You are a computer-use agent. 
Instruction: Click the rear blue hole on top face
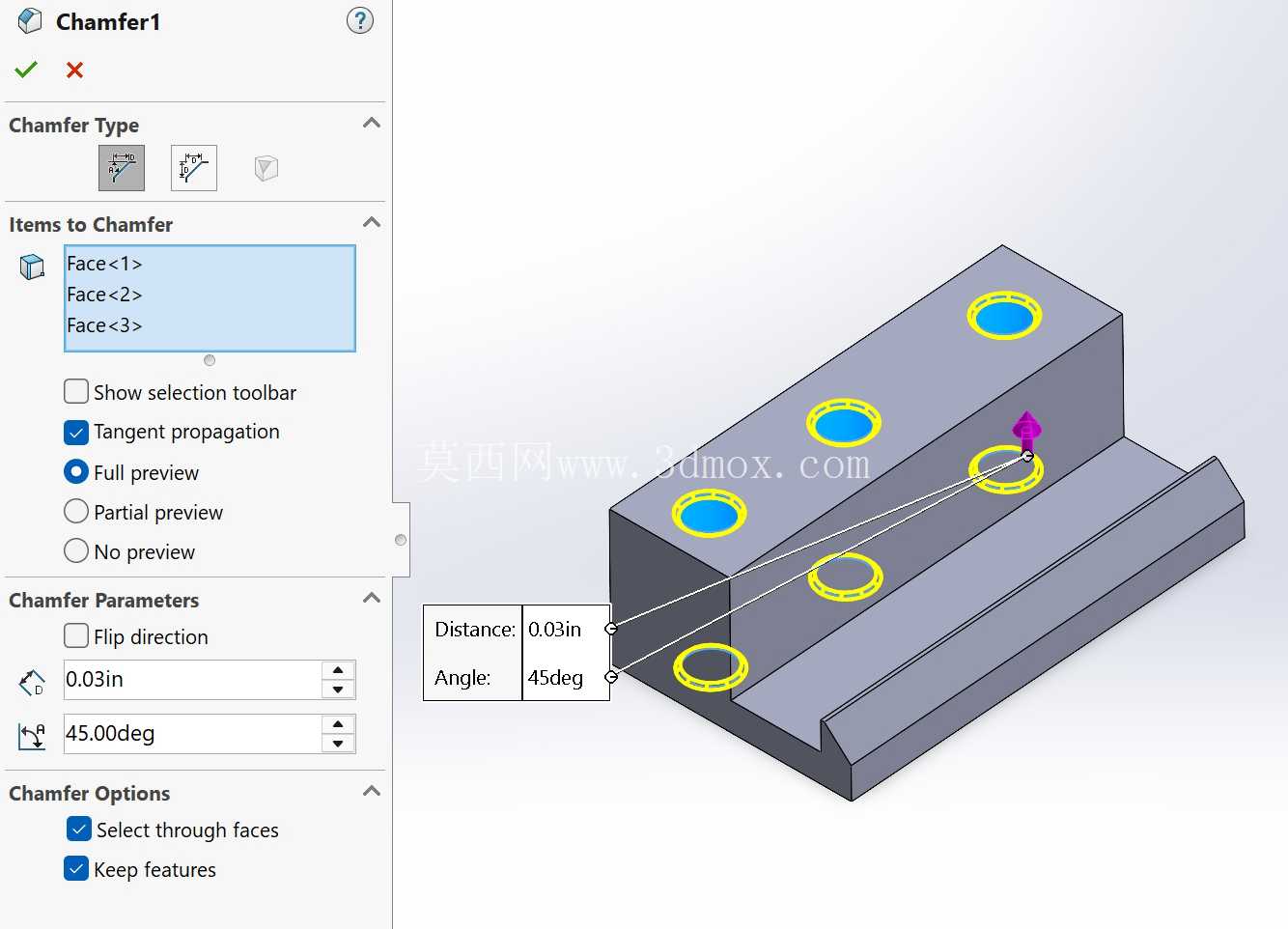pyautogui.click(x=1005, y=317)
